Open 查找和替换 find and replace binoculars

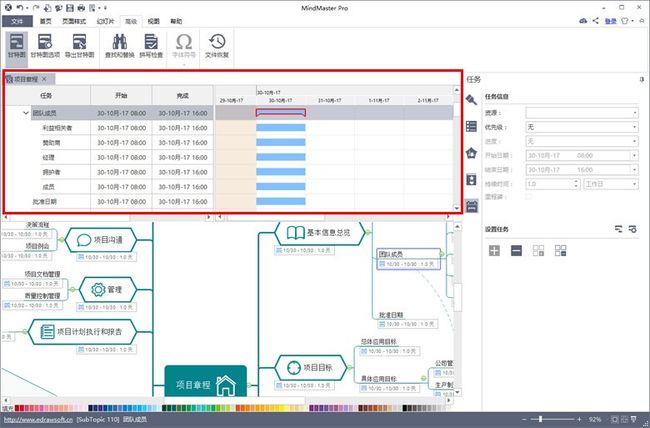[x=119, y=46]
